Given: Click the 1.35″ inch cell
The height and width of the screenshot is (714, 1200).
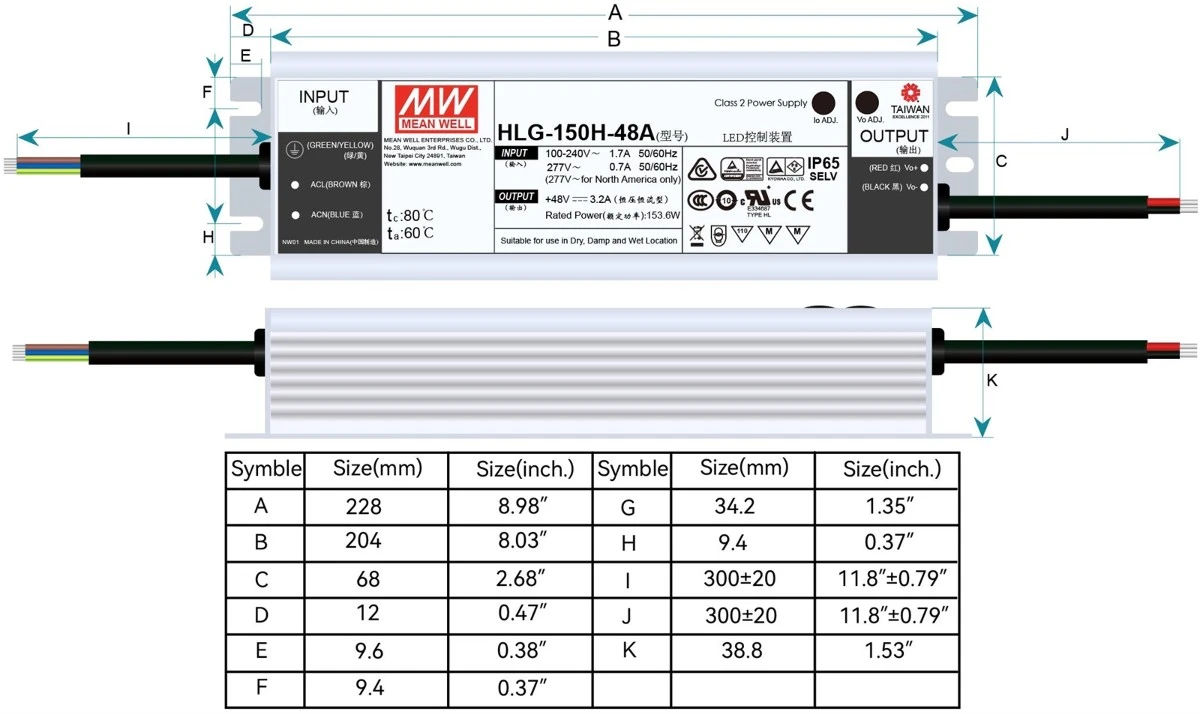Looking at the screenshot, I should 888,507.
